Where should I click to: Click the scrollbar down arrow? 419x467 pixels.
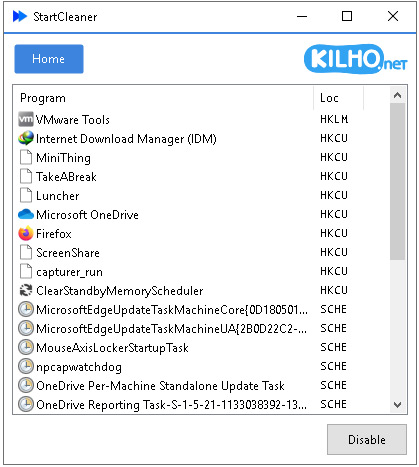tap(397, 405)
